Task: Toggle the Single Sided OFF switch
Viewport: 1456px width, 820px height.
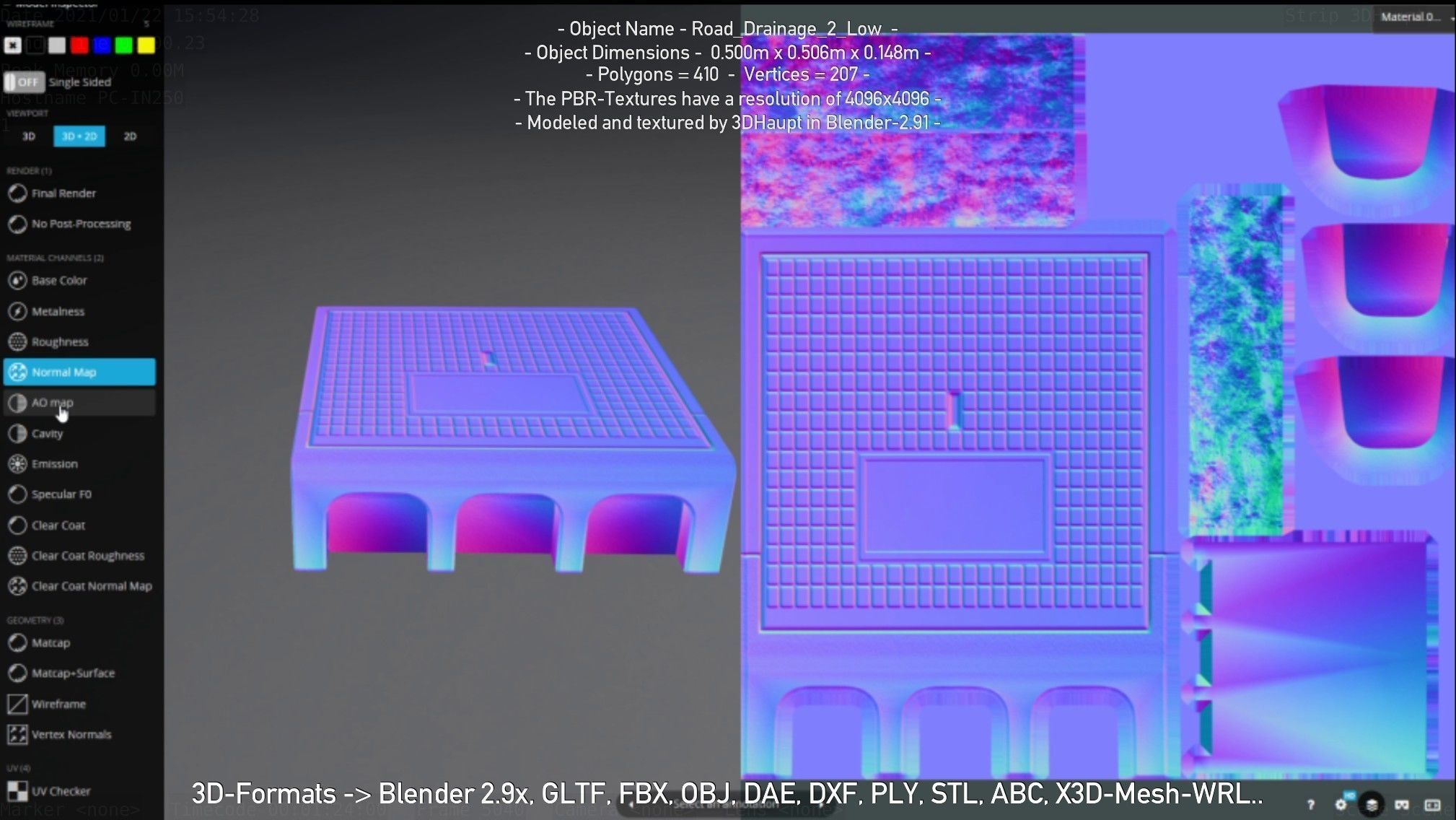Action: click(24, 82)
